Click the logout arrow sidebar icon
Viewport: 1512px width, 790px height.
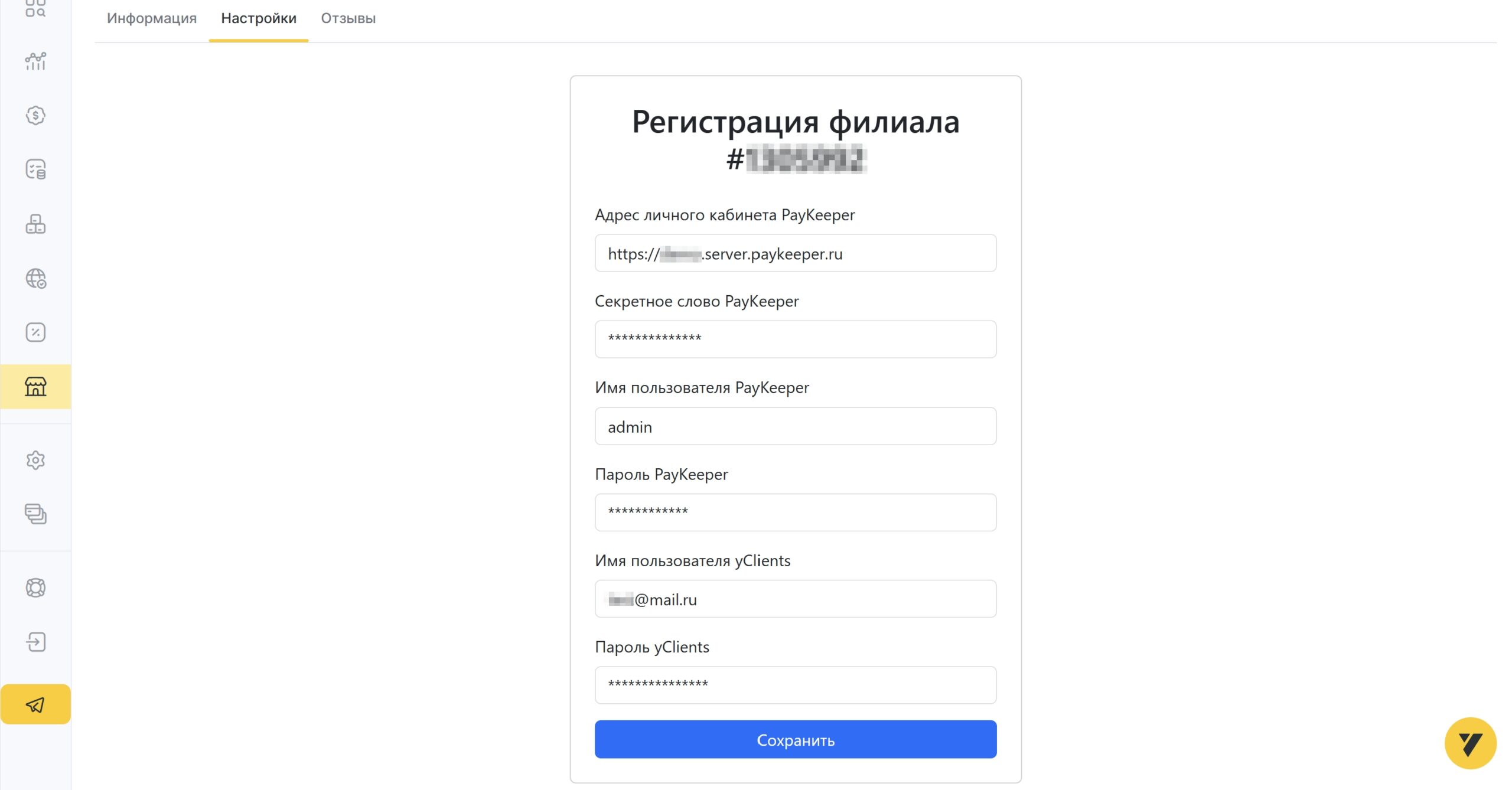click(35, 642)
